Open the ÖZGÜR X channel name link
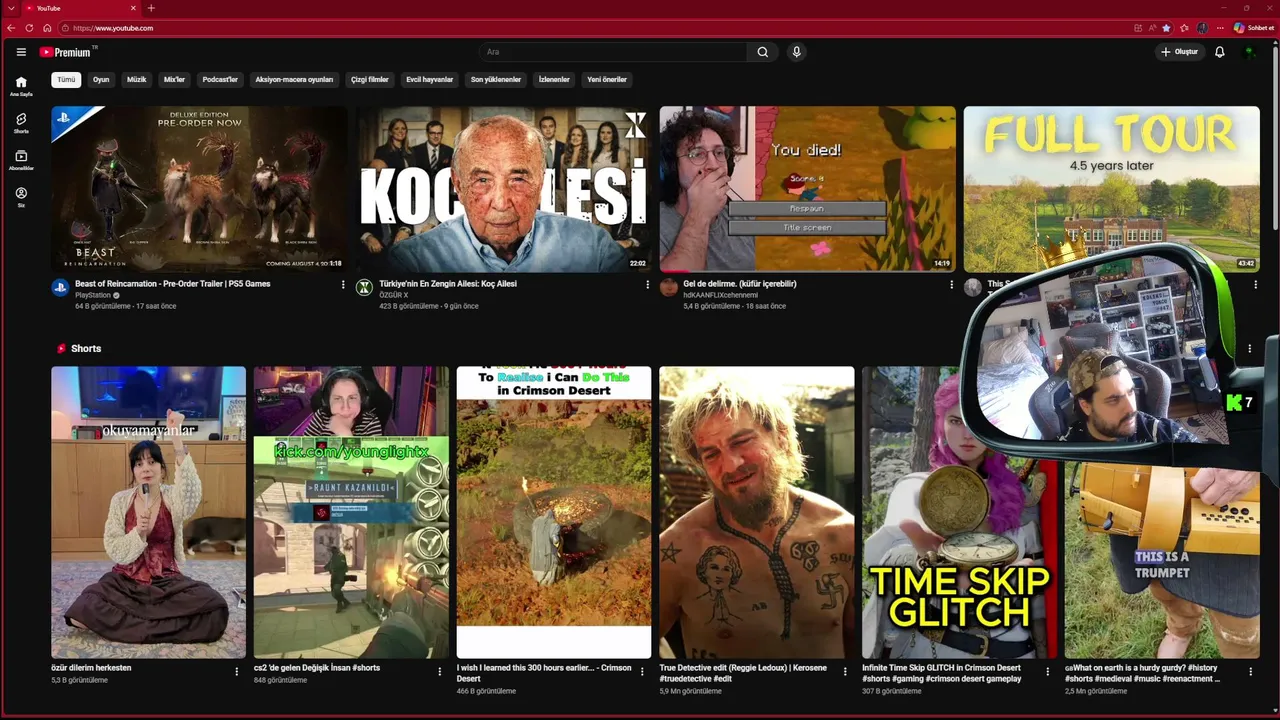The width and height of the screenshot is (1280, 720). tap(394, 296)
